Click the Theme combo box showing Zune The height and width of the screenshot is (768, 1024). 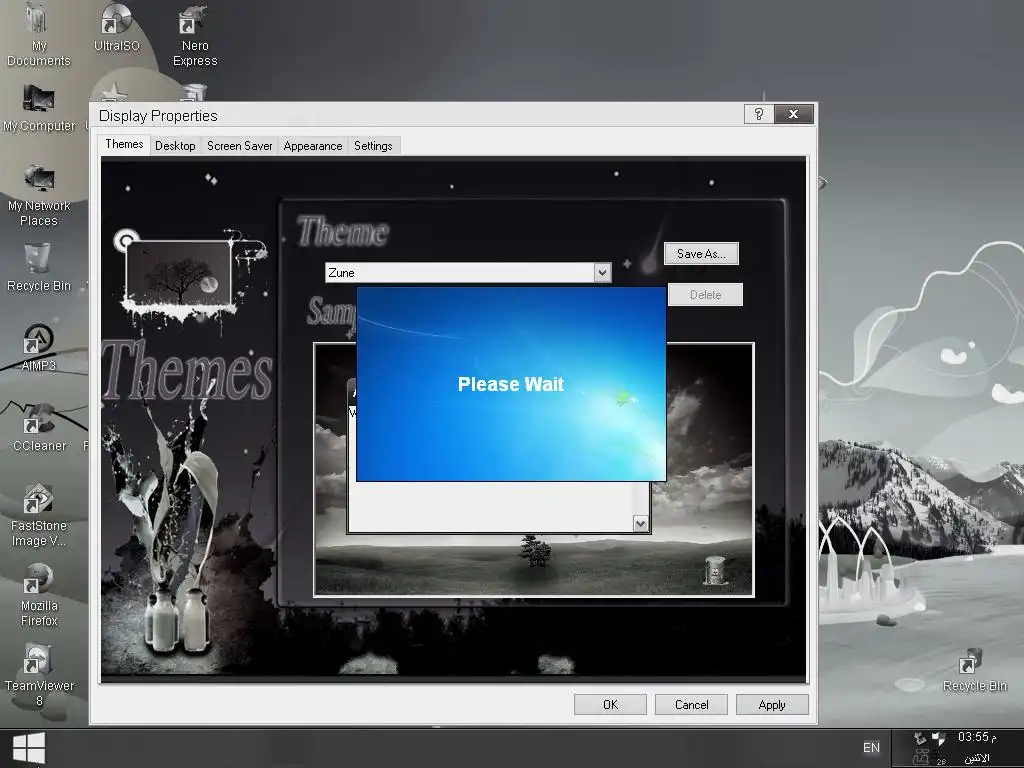468,272
